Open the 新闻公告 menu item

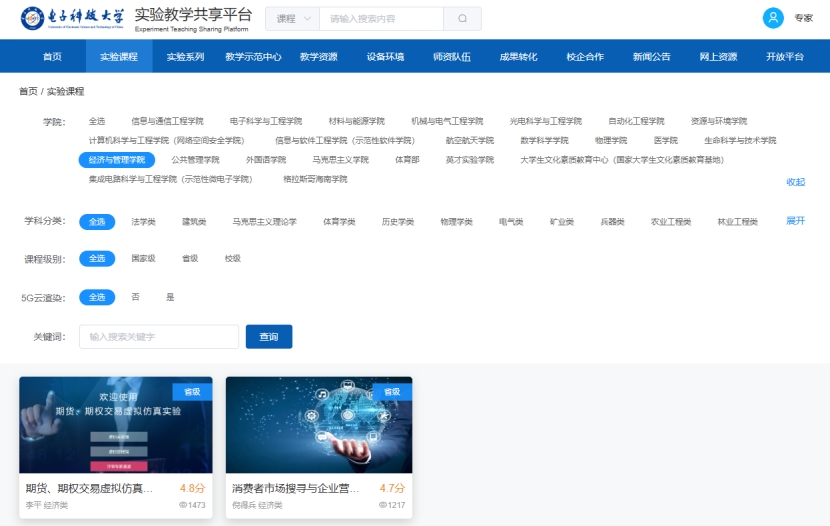(x=651, y=57)
